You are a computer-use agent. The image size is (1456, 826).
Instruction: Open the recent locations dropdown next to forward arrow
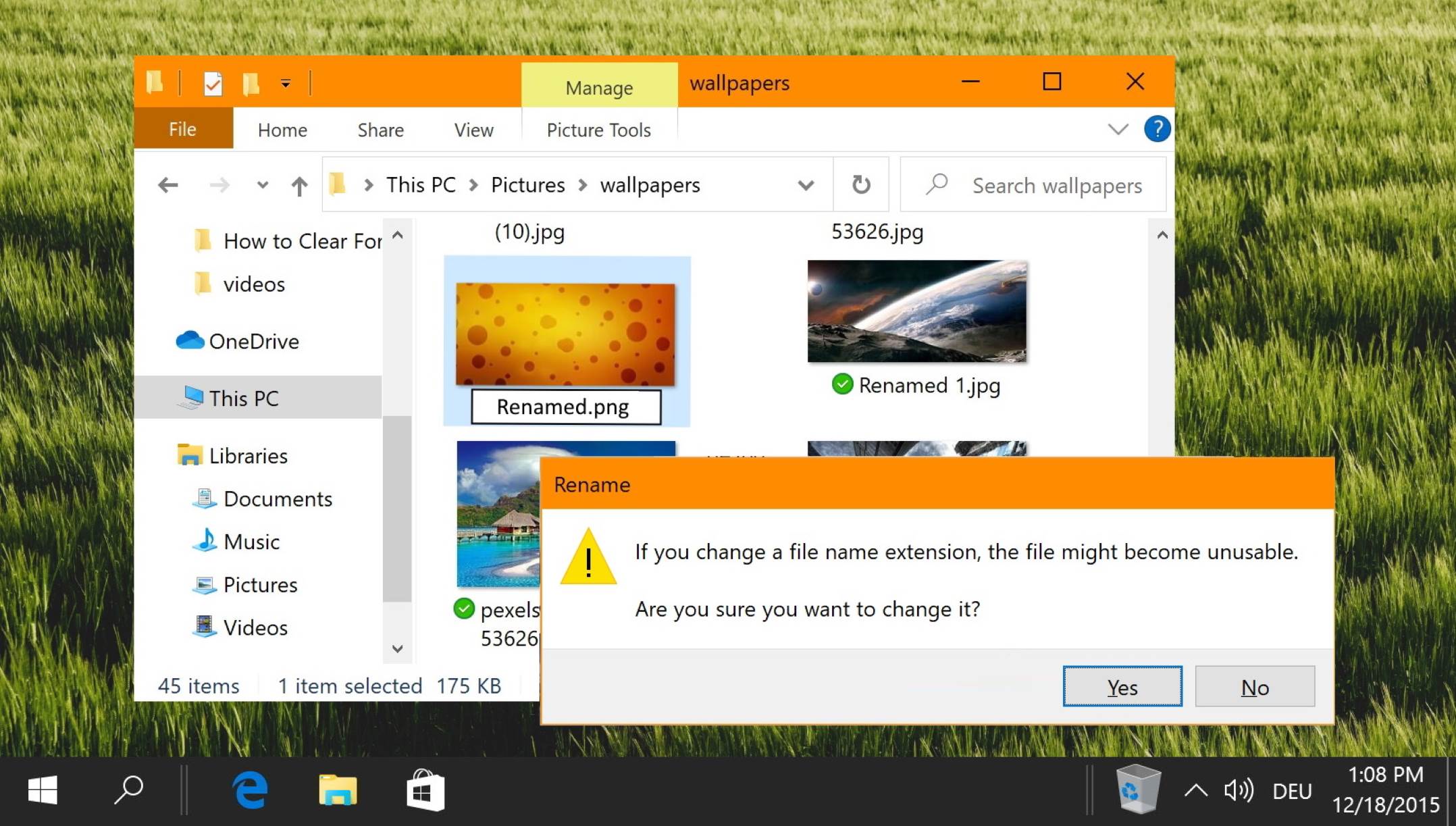(x=261, y=185)
